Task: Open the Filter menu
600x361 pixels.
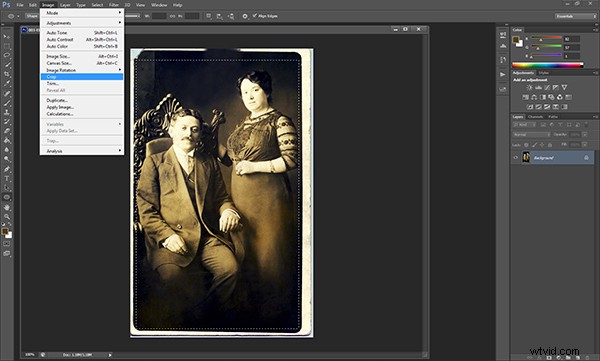Action: click(x=114, y=5)
